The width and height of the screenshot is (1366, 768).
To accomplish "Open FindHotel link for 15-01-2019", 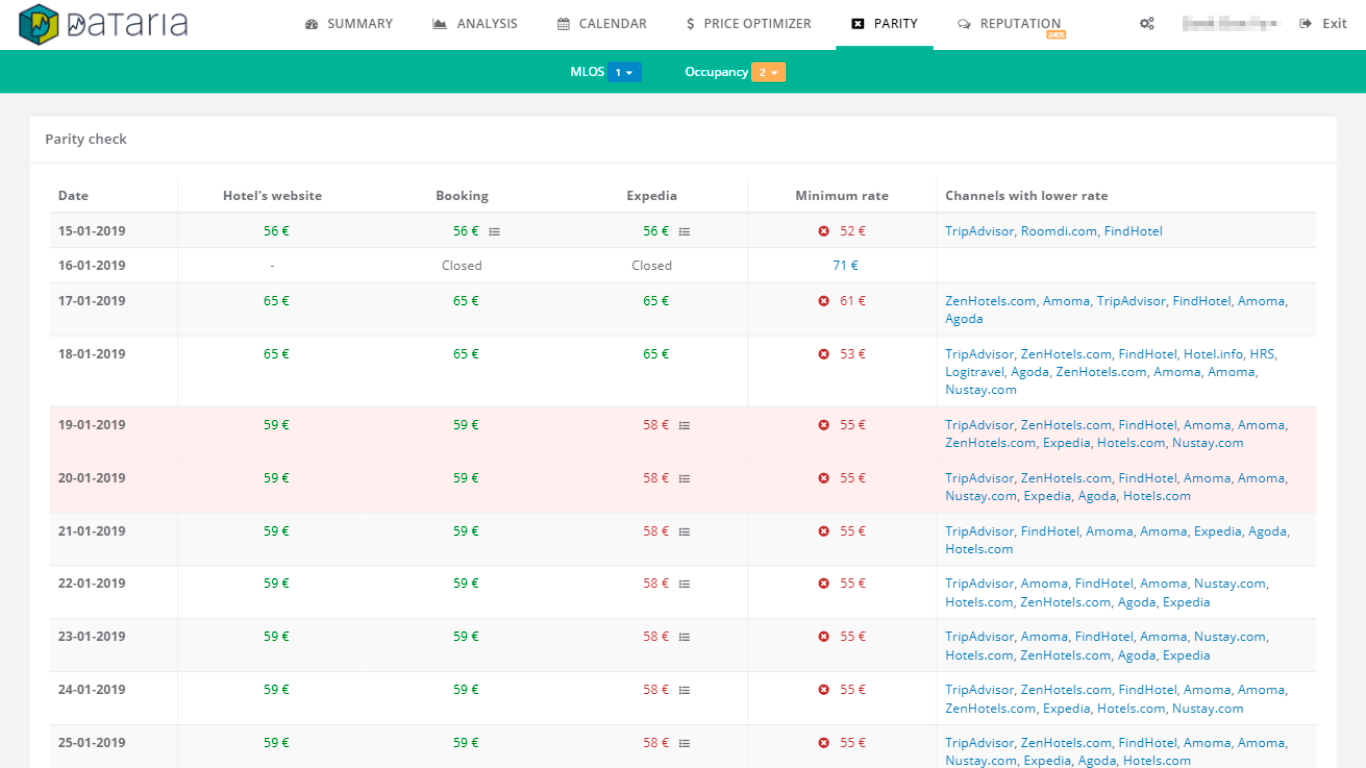I will point(1133,231).
